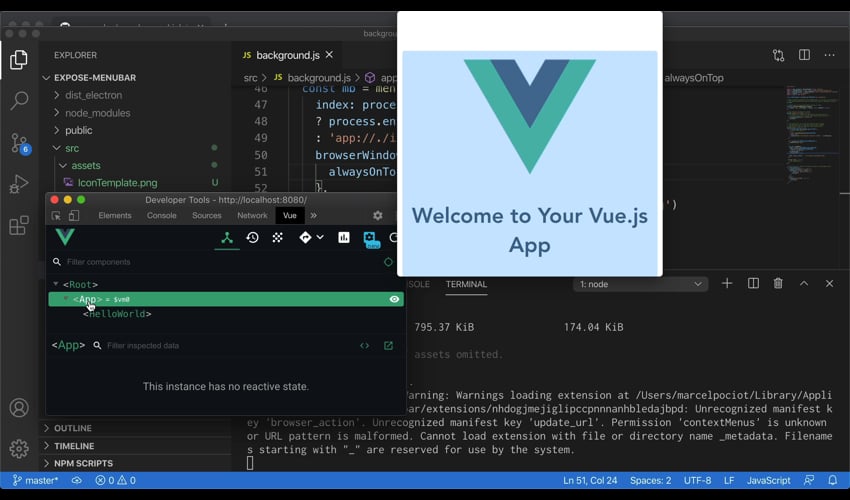Click the Vue logo in the devtools
This screenshot has height=500, width=850.
(x=65, y=237)
